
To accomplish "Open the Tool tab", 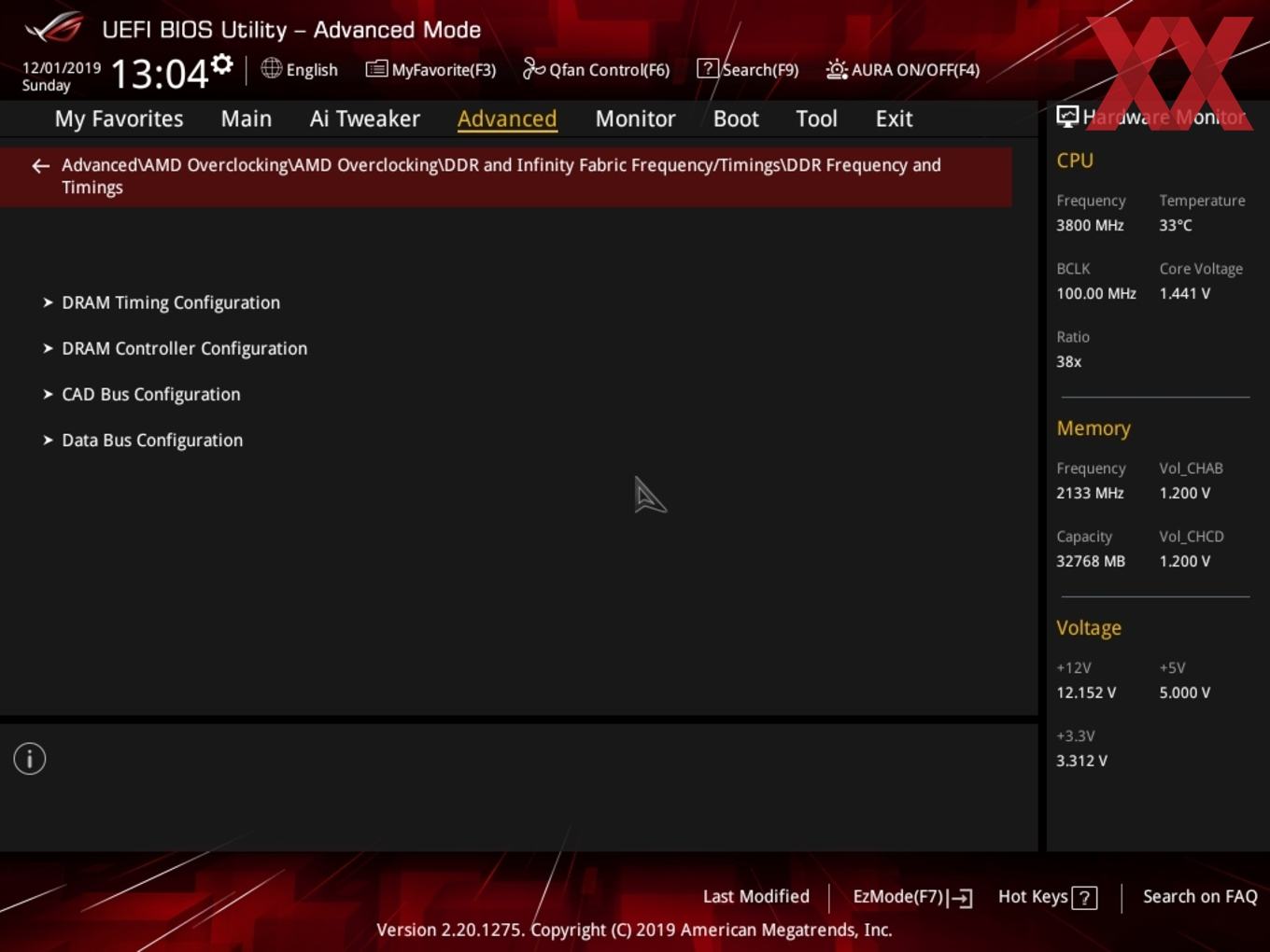I will click(816, 119).
